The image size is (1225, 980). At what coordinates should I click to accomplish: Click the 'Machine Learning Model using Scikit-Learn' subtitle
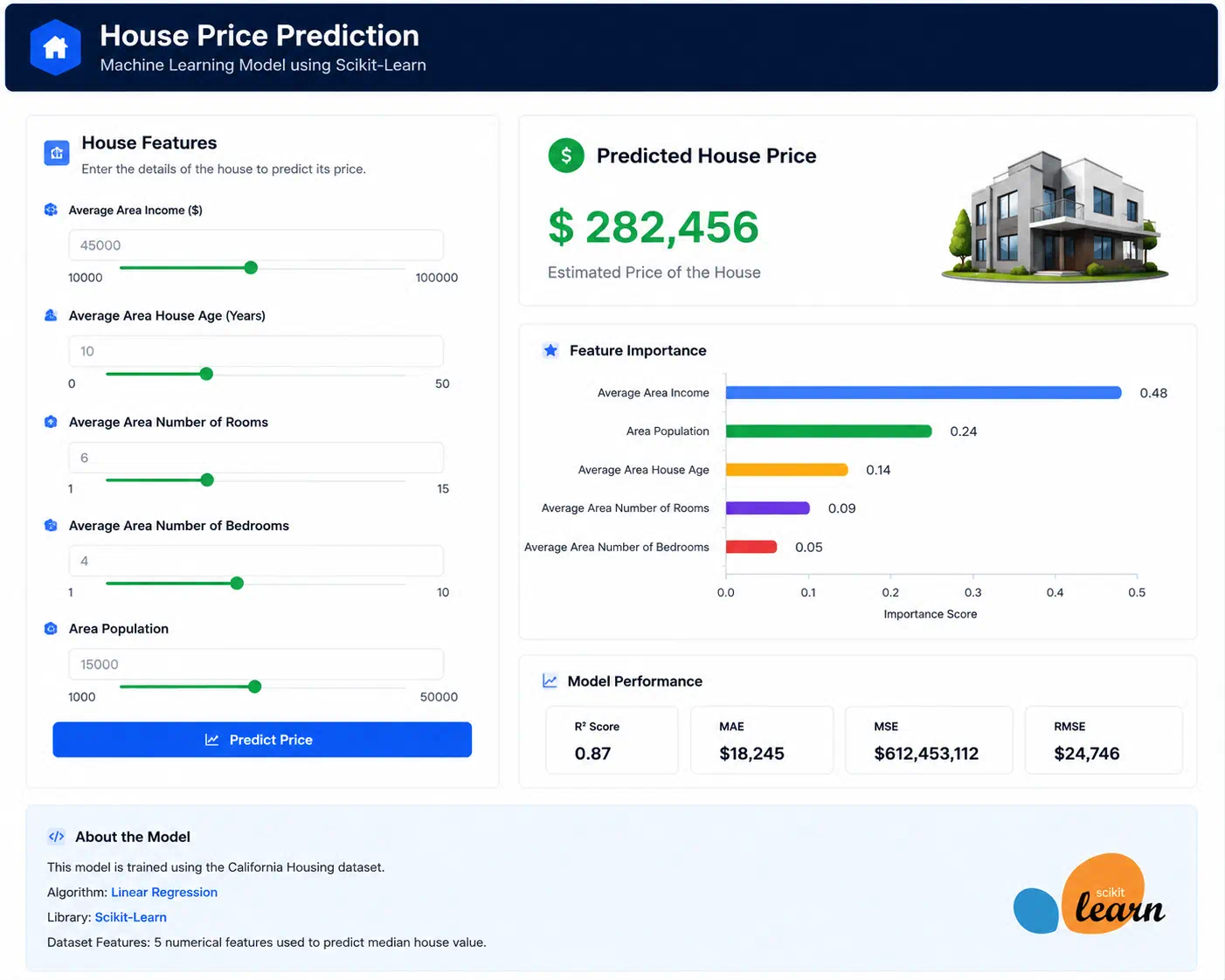263,65
